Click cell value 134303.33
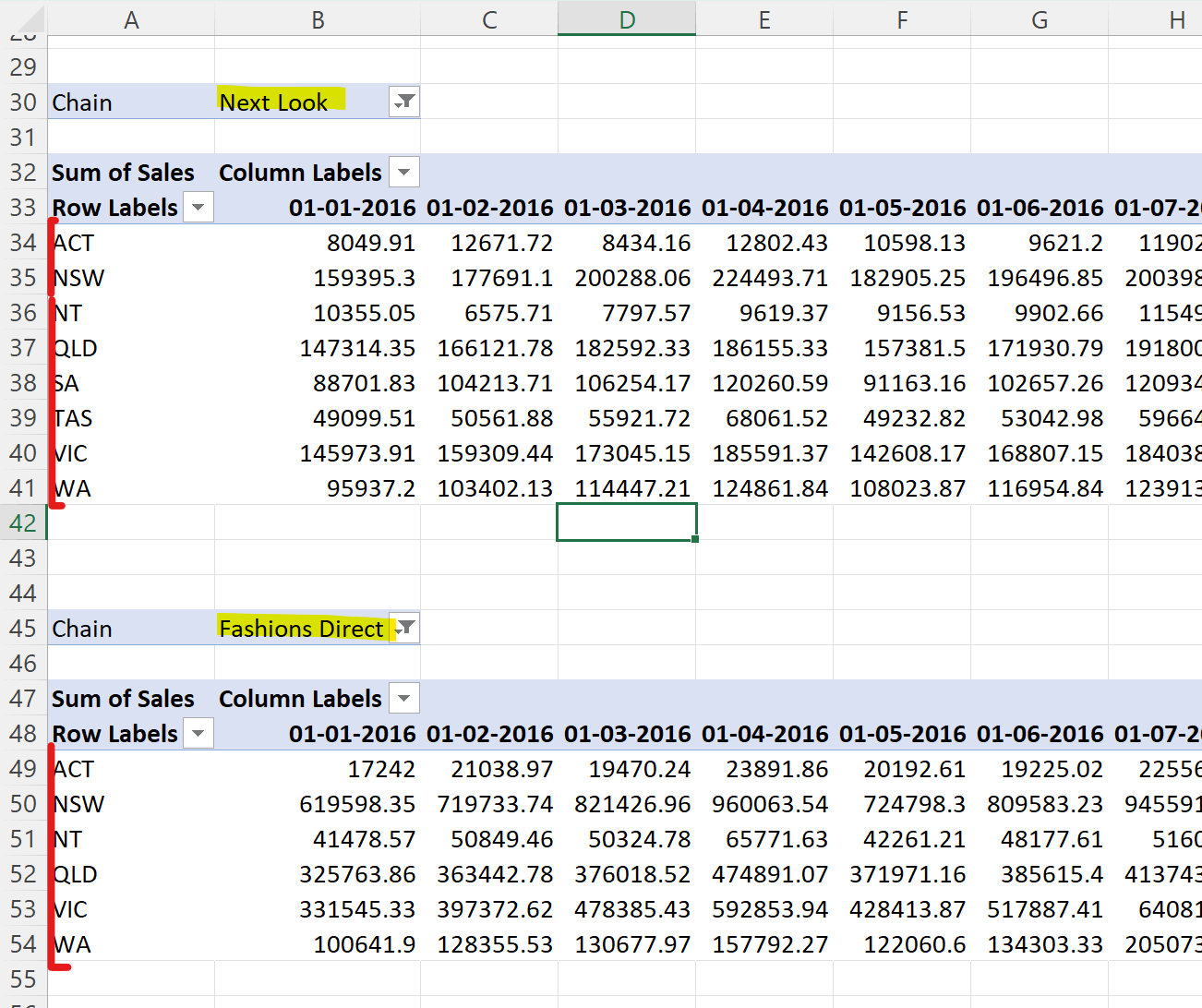Screen dimensions: 1202x1008 [x=1040, y=943]
